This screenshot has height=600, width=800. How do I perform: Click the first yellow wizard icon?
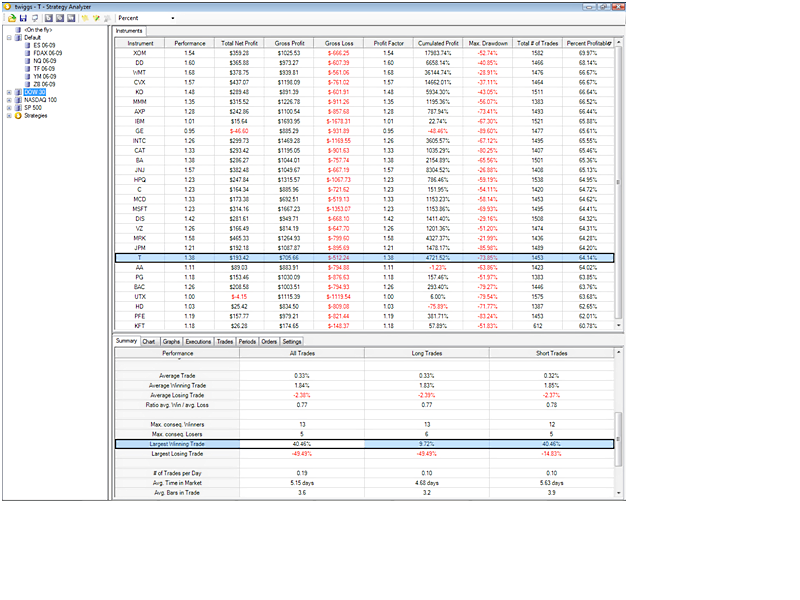pos(85,18)
